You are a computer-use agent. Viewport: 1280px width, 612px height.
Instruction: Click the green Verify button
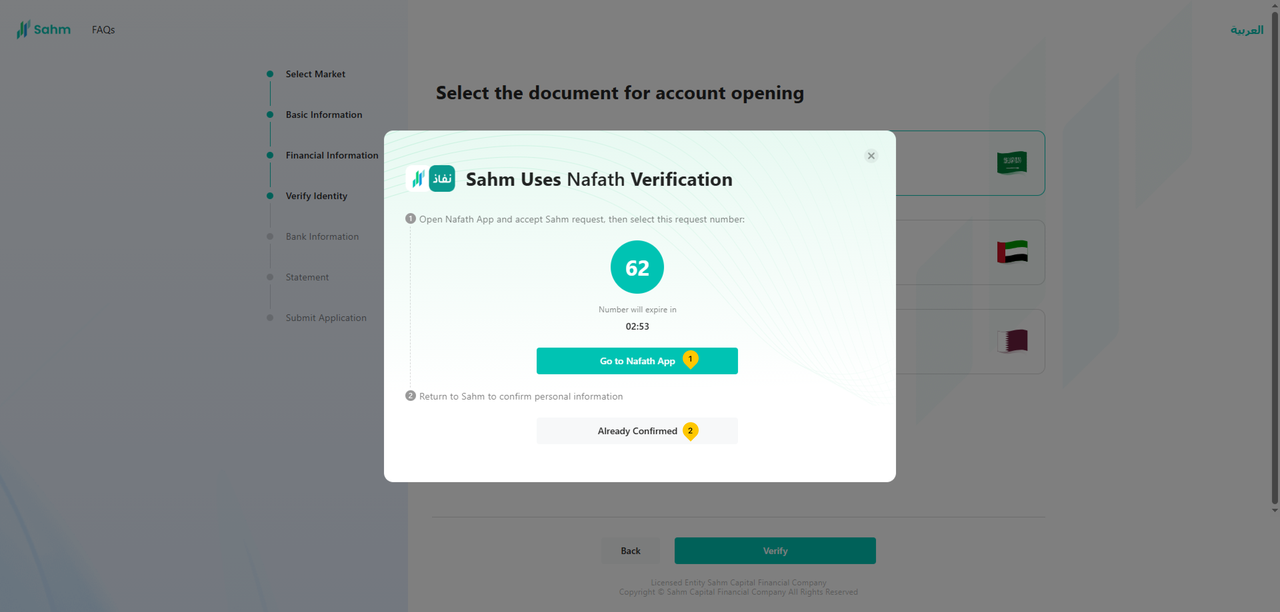coord(775,551)
